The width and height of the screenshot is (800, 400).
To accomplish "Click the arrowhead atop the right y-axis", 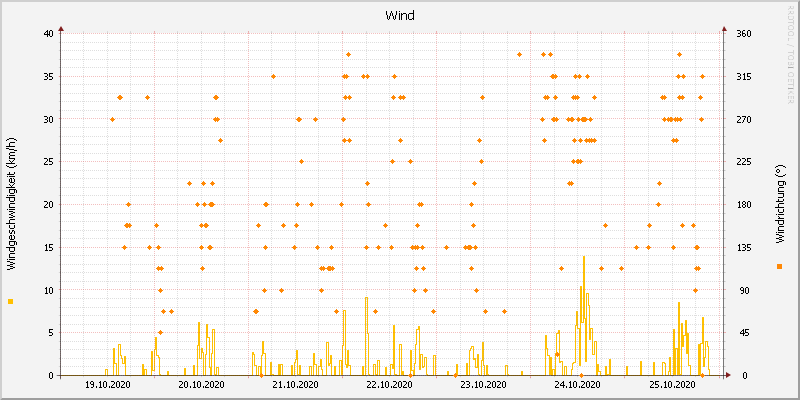I will pyautogui.click(x=723, y=30).
